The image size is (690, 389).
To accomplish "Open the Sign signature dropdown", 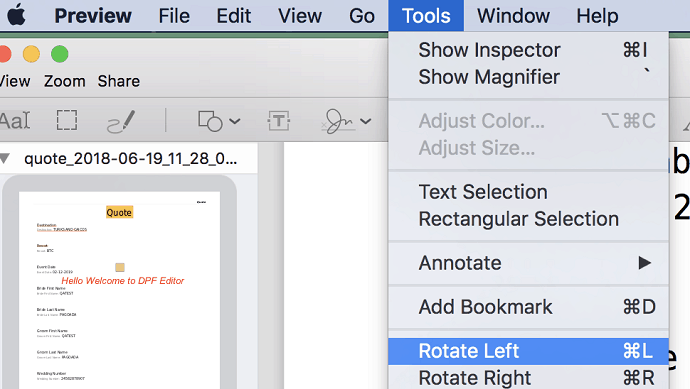I will click(x=346, y=121).
